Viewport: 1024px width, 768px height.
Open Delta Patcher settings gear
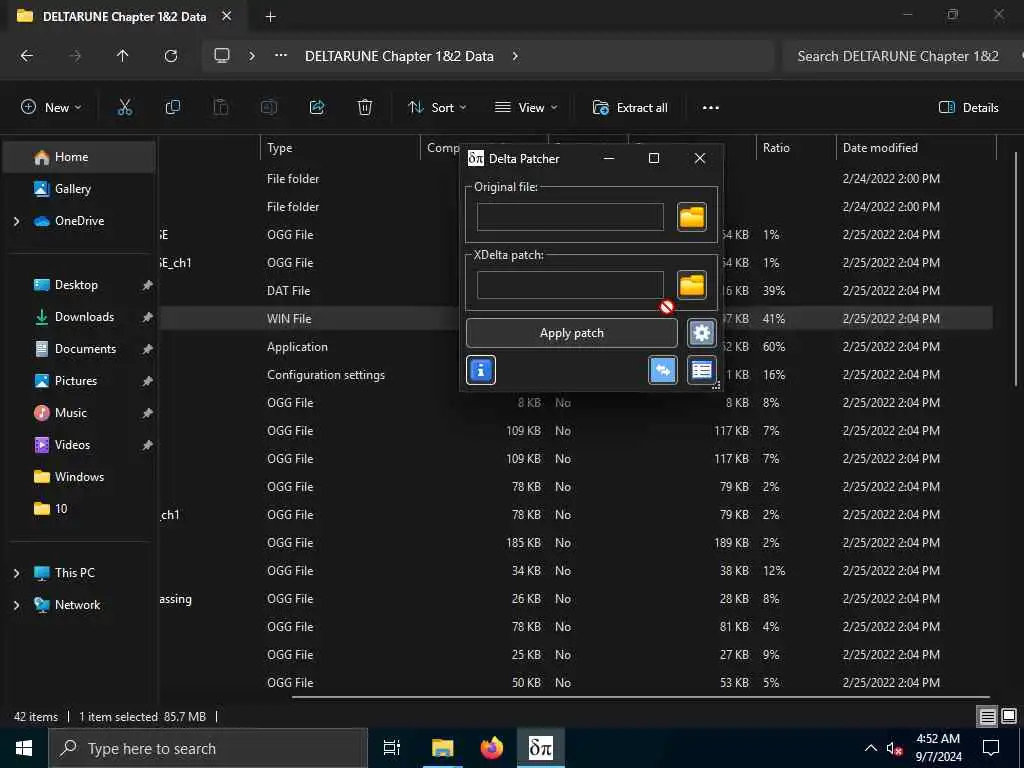coord(701,333)
